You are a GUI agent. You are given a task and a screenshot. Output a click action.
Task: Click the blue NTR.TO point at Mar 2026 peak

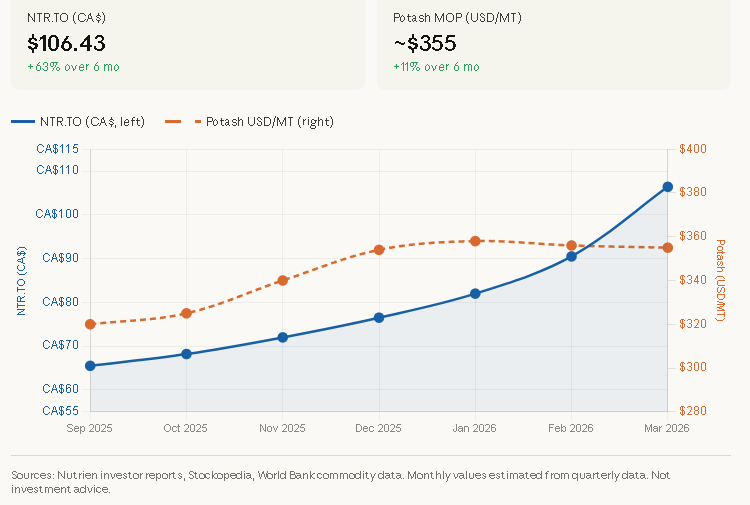[667, 187]
